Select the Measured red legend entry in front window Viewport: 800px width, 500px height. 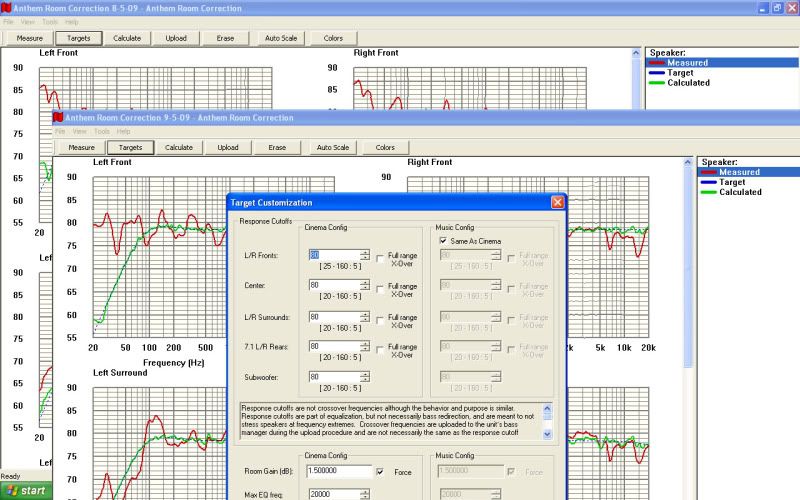click(x=740, y=172)
